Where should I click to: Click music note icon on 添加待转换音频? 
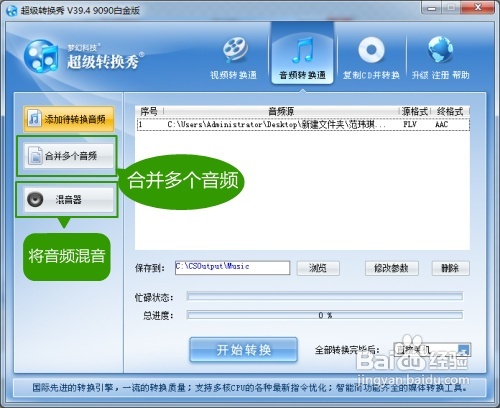34,119
